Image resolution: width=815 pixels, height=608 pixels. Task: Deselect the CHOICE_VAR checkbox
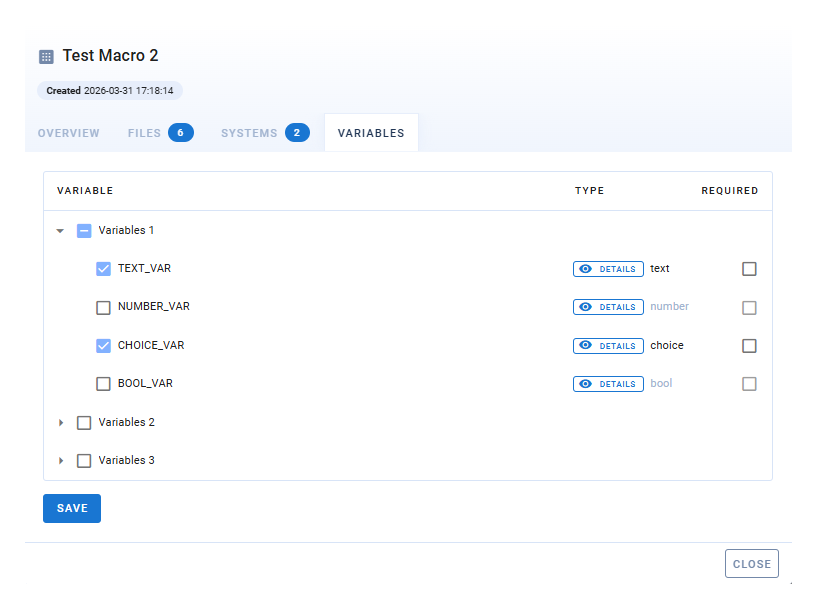(x=103, y=346)
